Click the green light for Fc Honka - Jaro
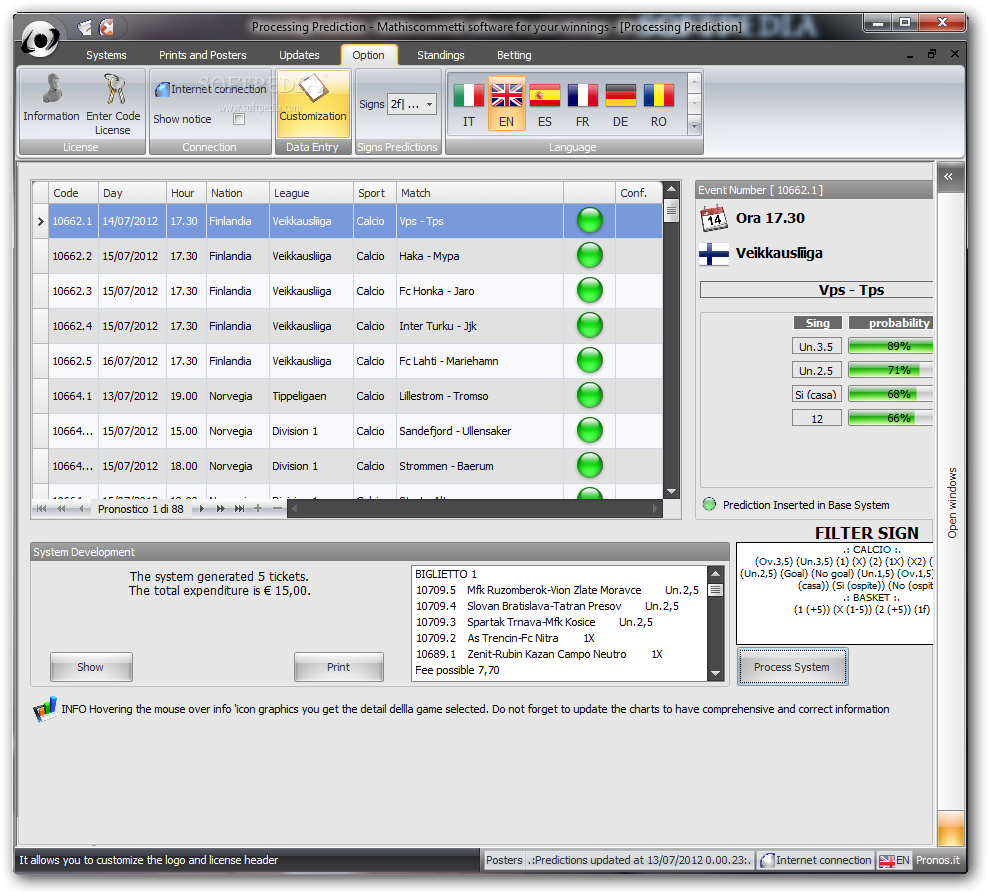This screenshot has height=895, width=989. [590, 291]
